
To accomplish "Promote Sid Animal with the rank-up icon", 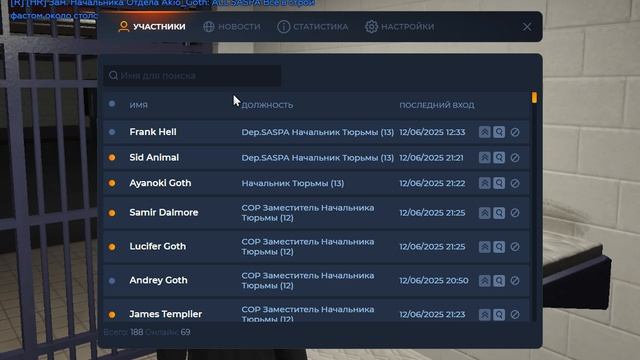I will 484,158.
